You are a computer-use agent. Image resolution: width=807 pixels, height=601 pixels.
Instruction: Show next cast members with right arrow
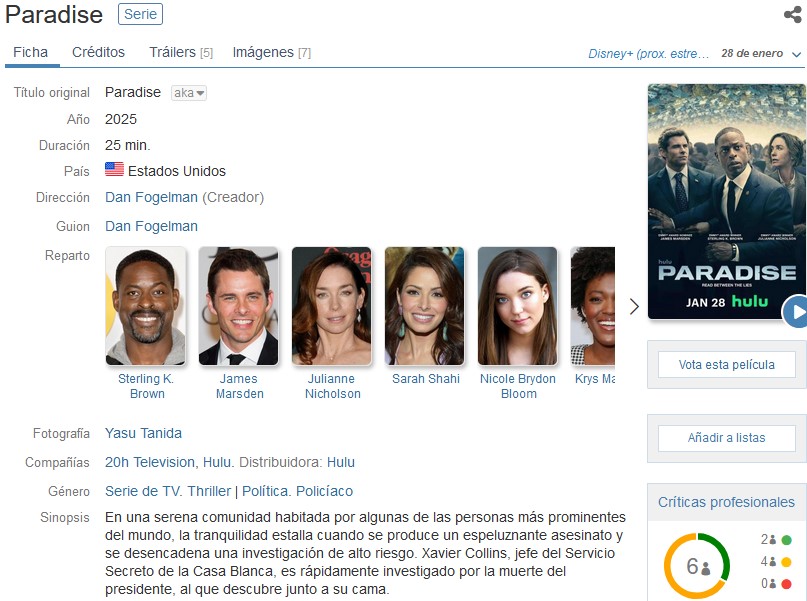coord(634,307)
